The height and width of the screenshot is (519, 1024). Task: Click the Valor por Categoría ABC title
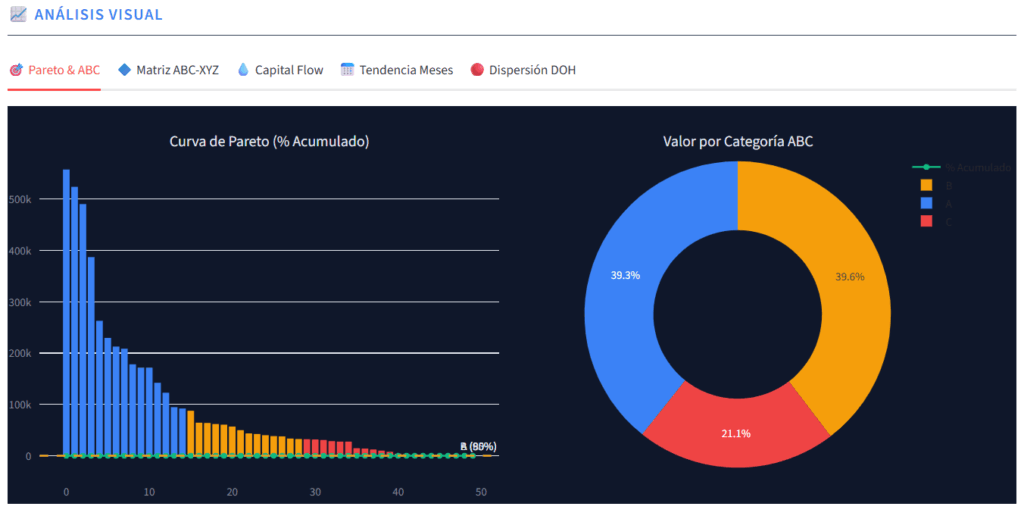point(737,142)
